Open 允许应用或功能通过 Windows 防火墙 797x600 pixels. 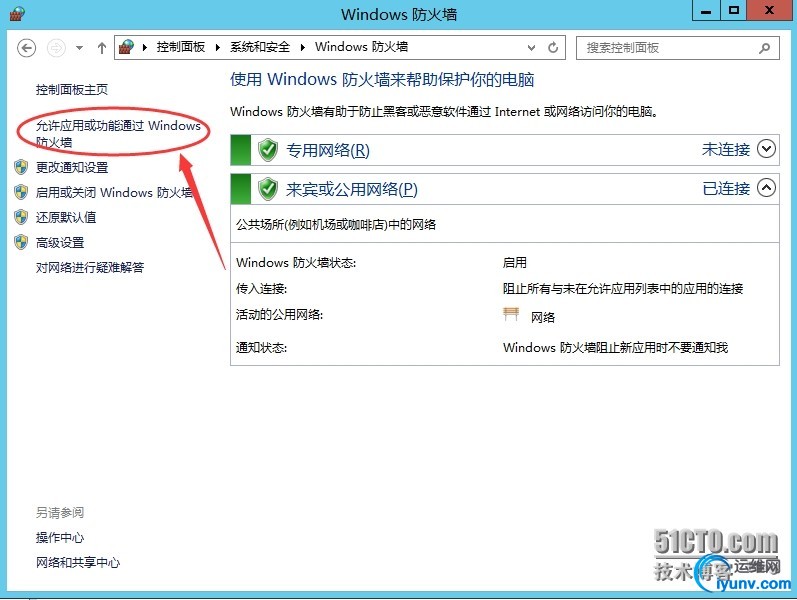pyautogui.click(x=118, y=134)
